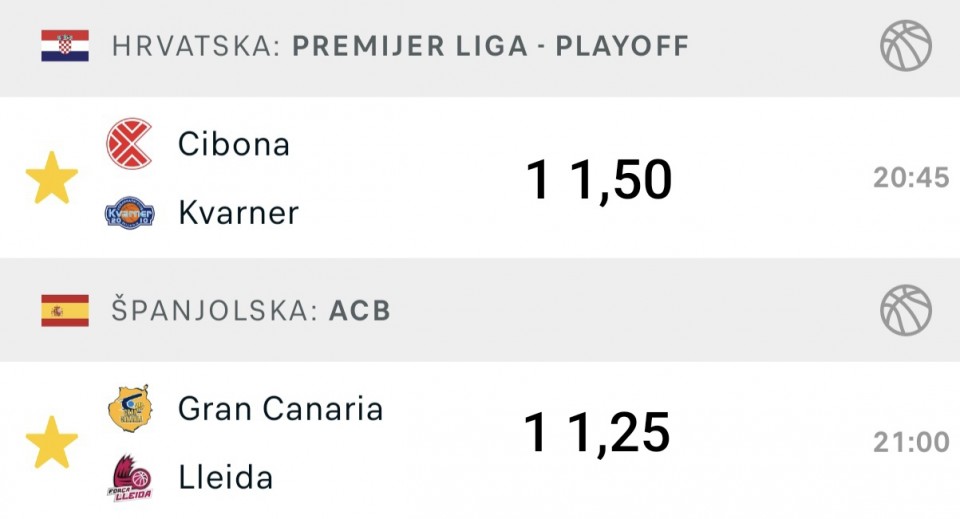The height and width of the screenshot is (519, 960).
Task: Click the Kvarner team logo
Action: (129, 213)
